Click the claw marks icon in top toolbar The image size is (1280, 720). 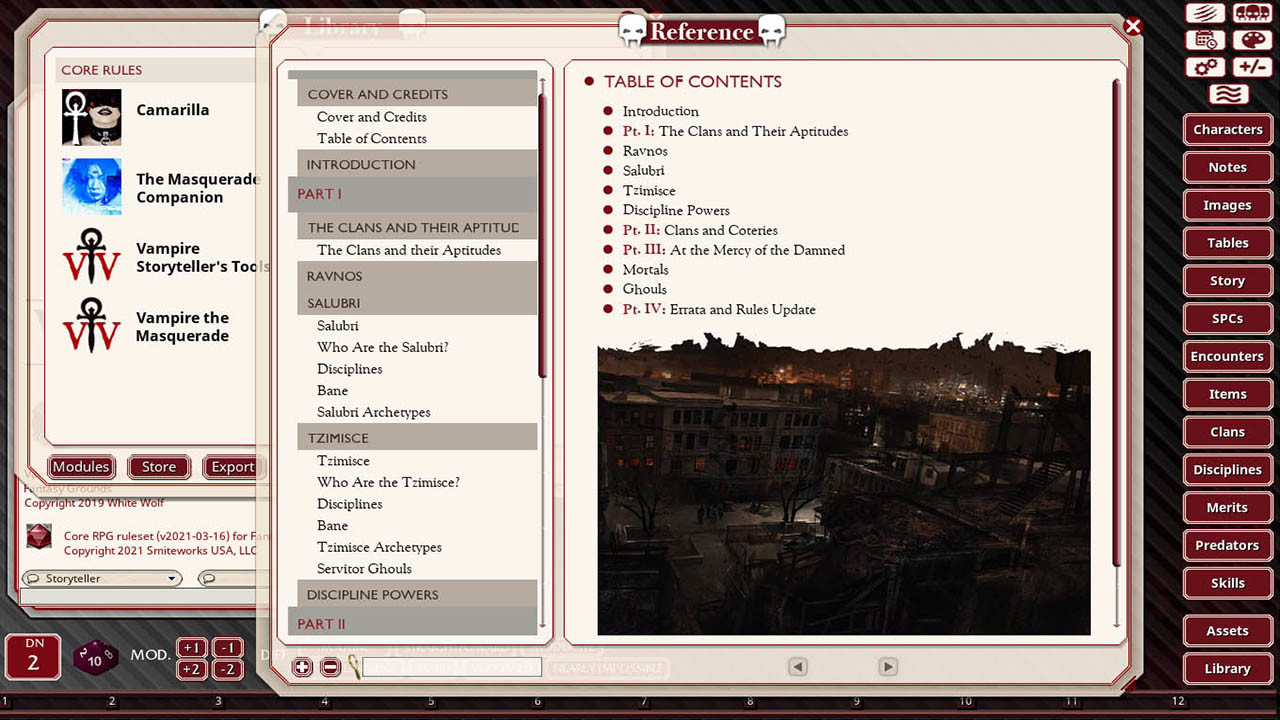coord(1205,13)
